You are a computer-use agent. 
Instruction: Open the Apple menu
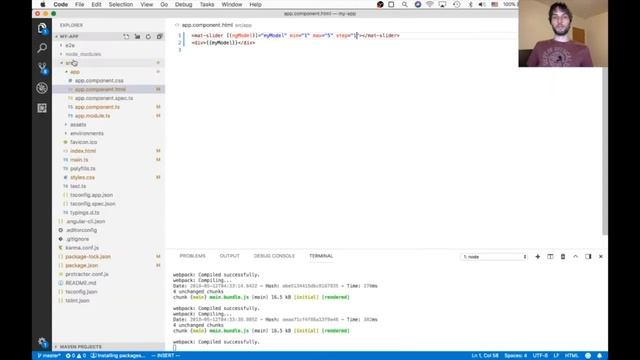42,4
